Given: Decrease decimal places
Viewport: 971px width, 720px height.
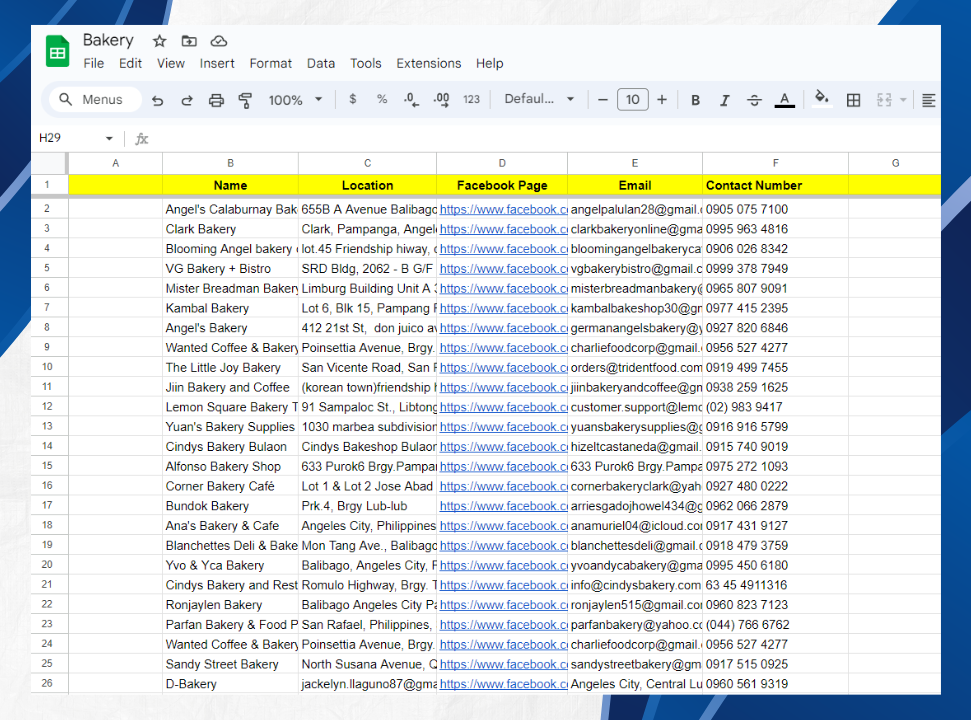Looking at the screenshot, I should tap(410, 99).
